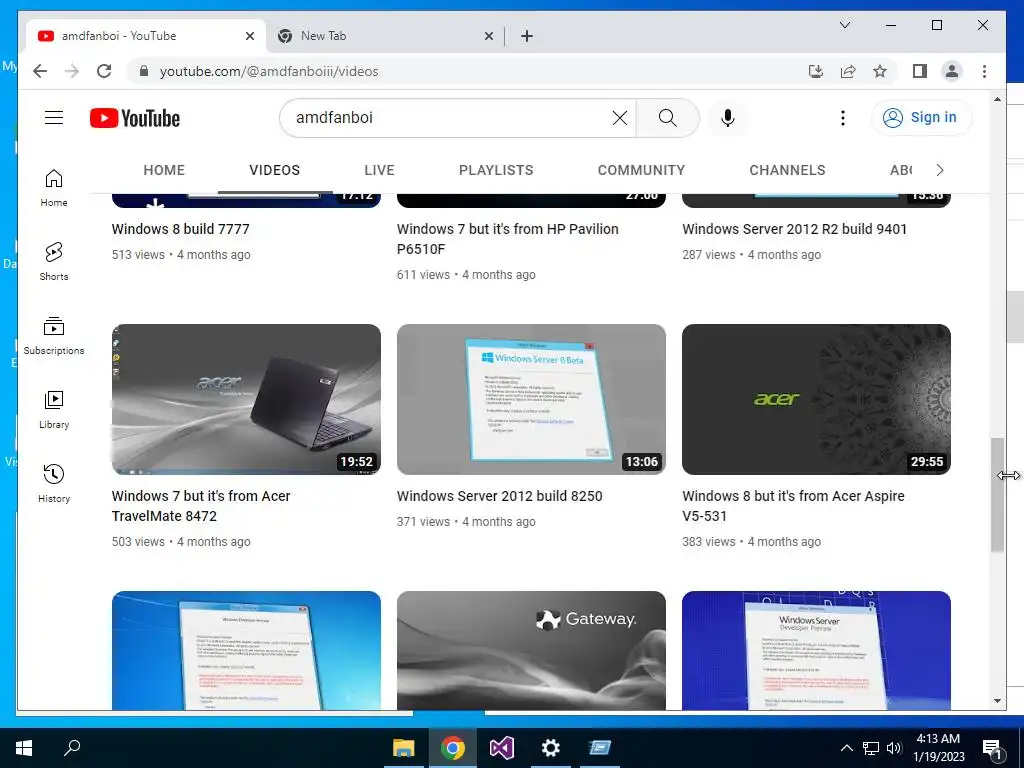This screenshot has width=1024, height=768.
Task: Open Home in the YouTube sidebar
Action: point(54,188)
